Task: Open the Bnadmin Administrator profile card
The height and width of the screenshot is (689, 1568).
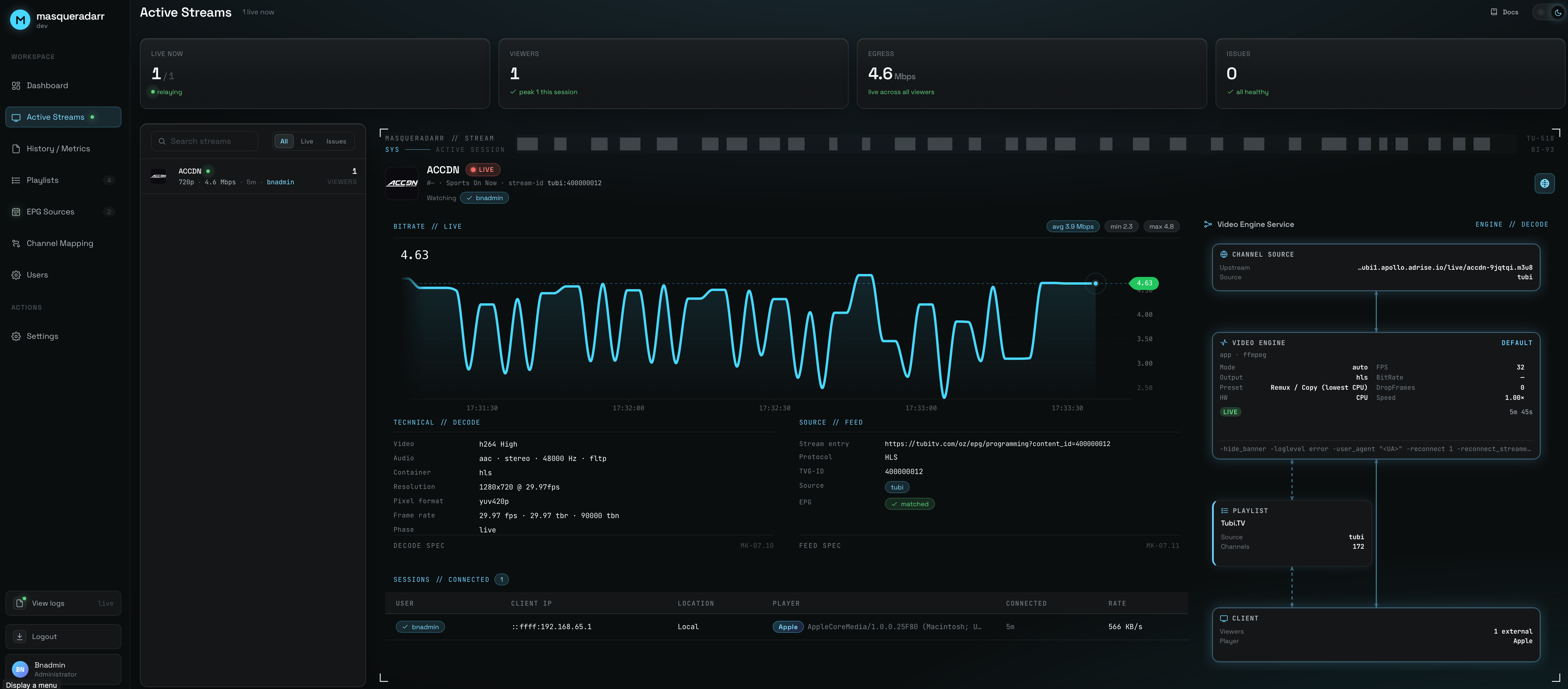Action: (x=63, y=670)
